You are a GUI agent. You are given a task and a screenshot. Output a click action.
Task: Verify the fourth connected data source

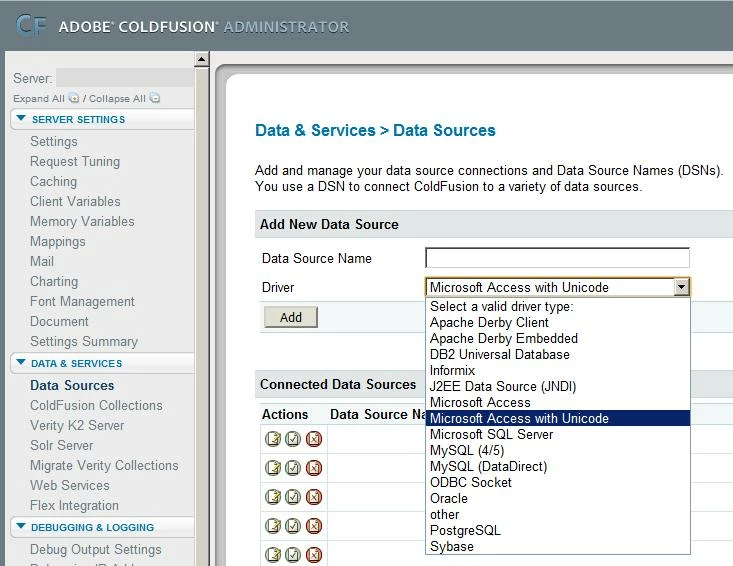click(x=293, y=526)
